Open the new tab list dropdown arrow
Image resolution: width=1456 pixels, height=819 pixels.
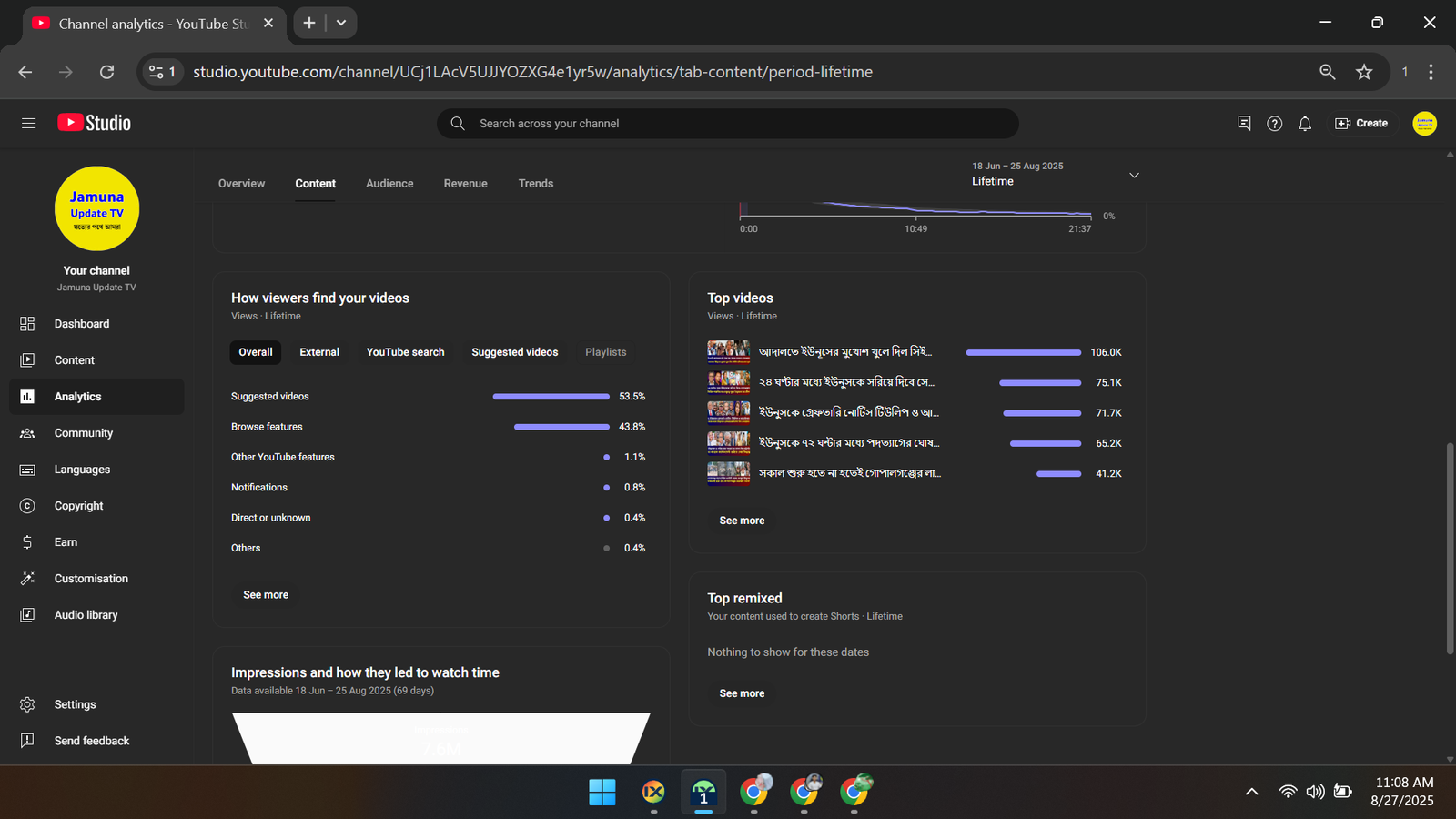pos(341,23)
